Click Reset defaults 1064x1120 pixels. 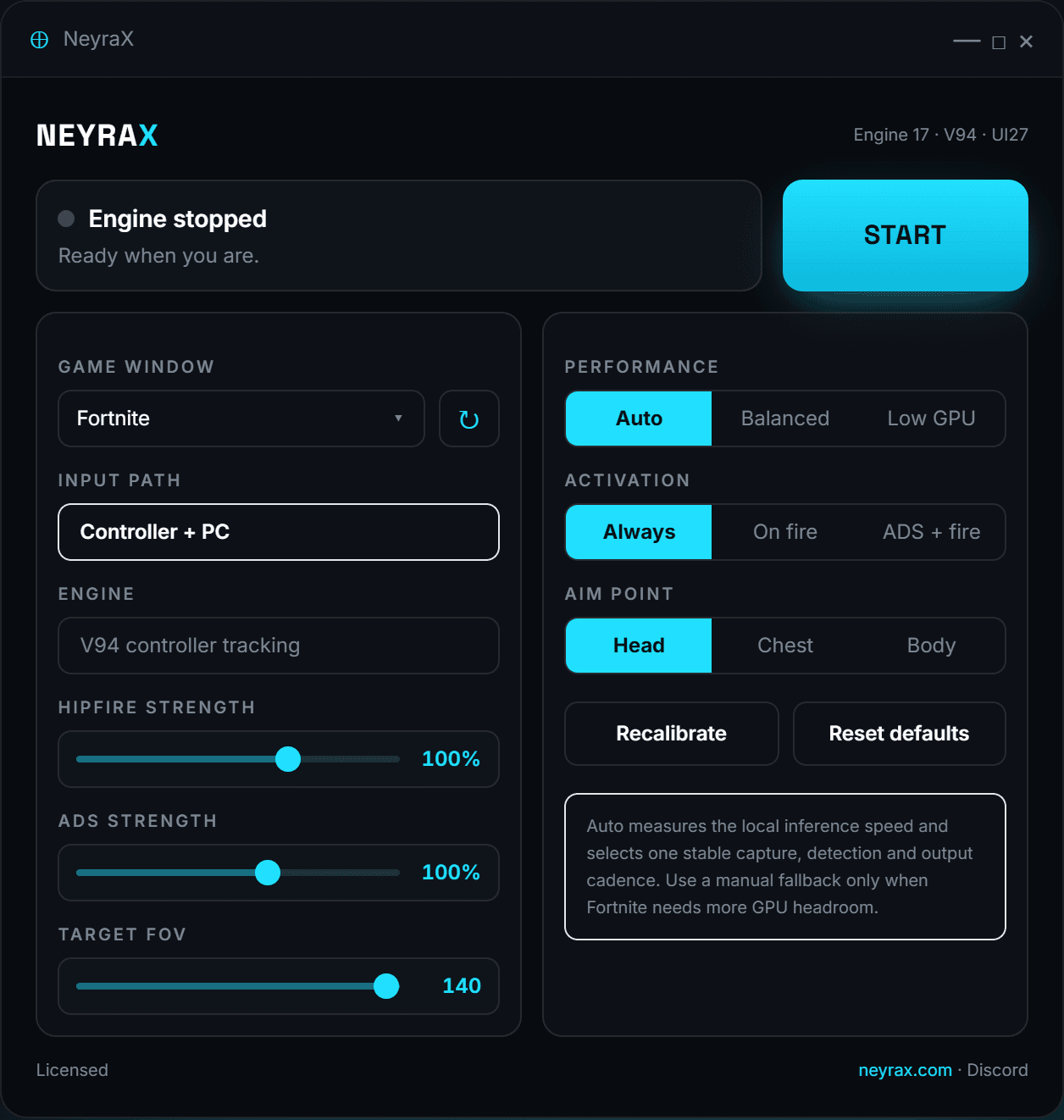point(899,734)
